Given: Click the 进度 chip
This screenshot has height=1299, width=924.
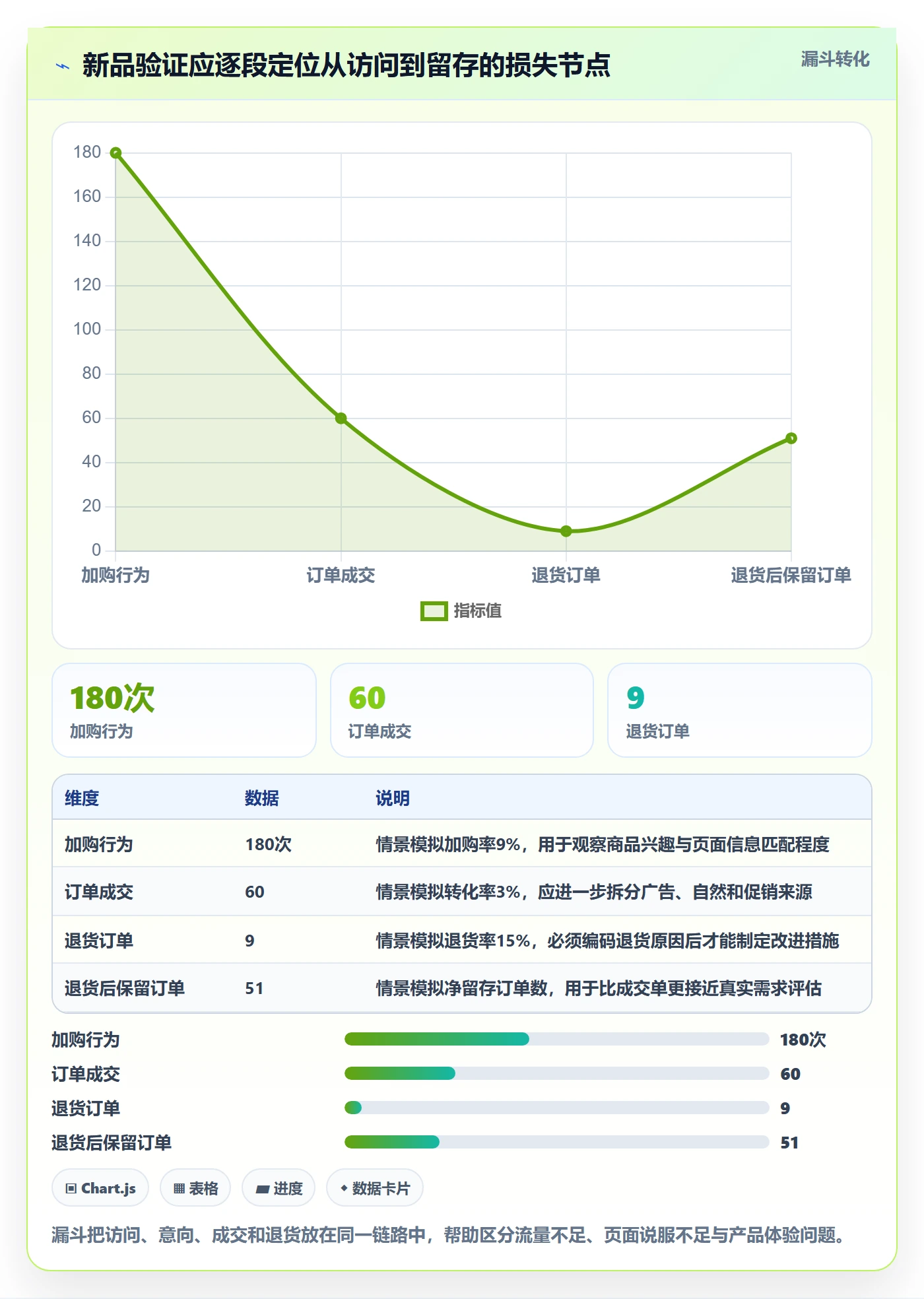Looking at the screenshot, I should pyautogui.click(x=279, y=1188).
